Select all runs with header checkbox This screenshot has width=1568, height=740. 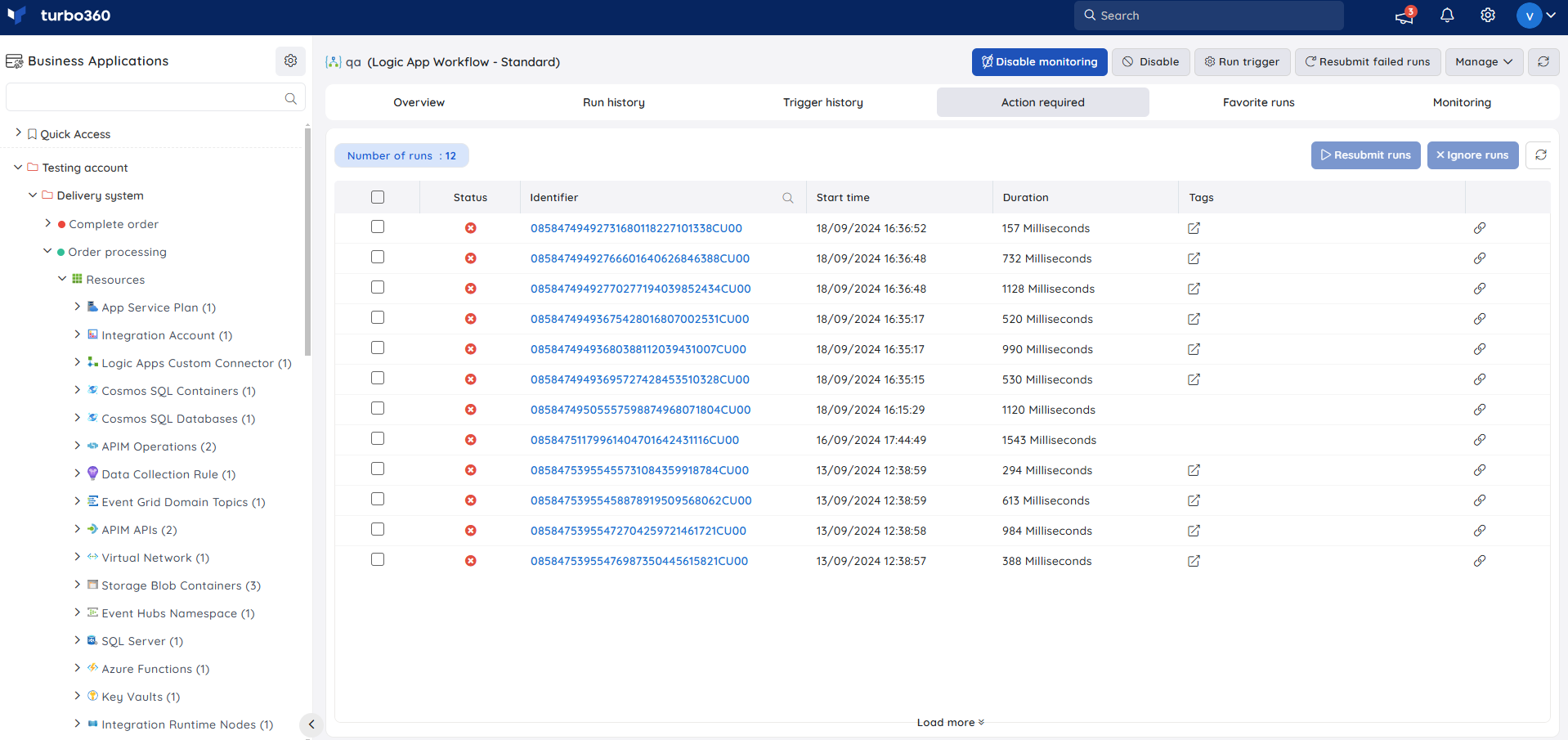(377, 197)
